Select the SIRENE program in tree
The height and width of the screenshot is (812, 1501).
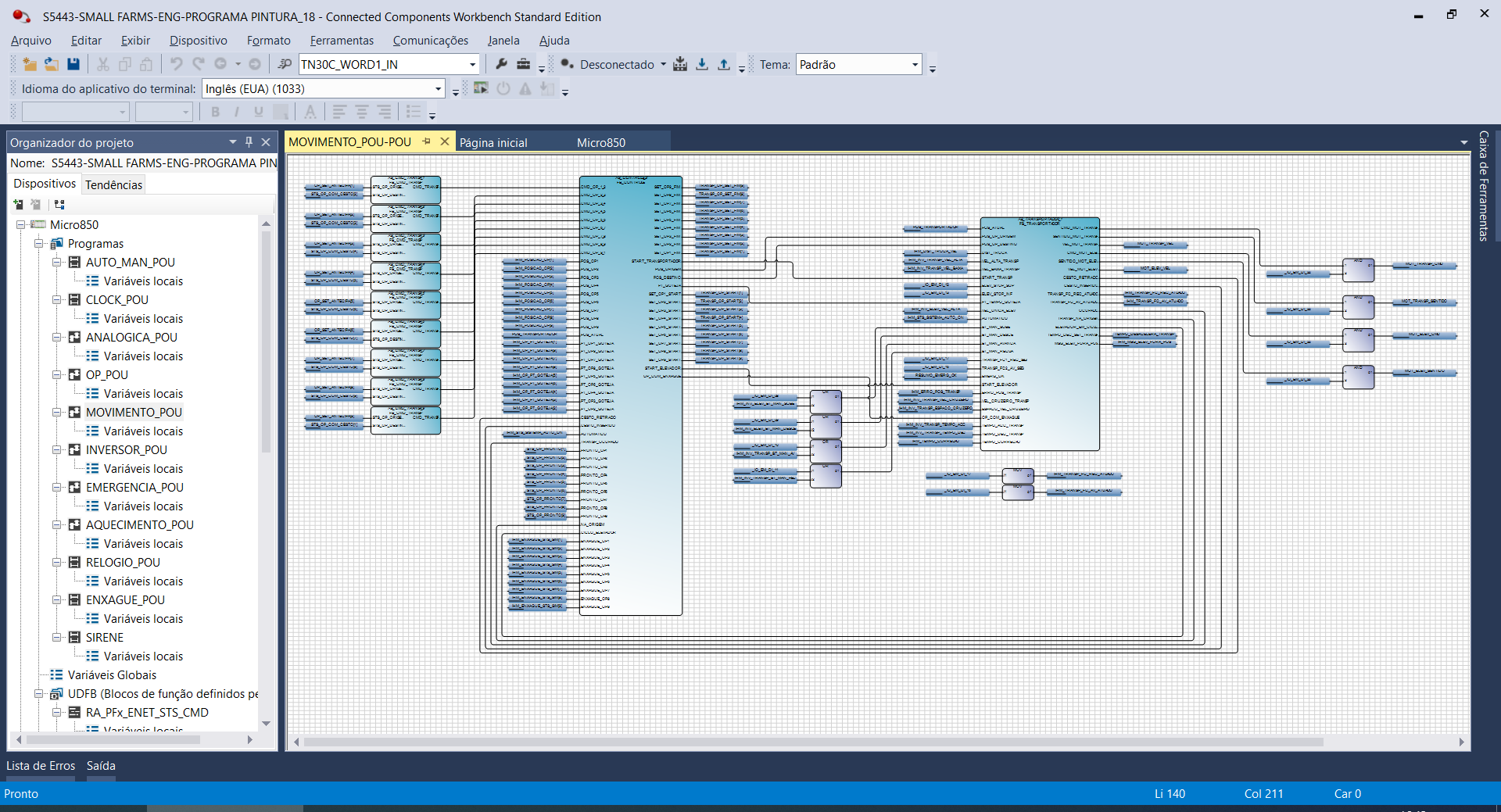point(105,638)
